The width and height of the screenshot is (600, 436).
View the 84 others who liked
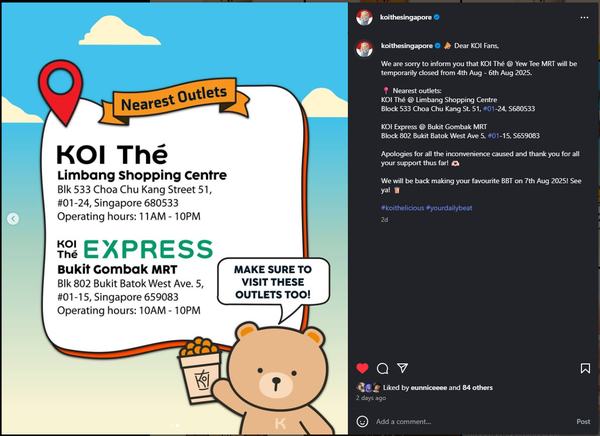tap(477, 387)
